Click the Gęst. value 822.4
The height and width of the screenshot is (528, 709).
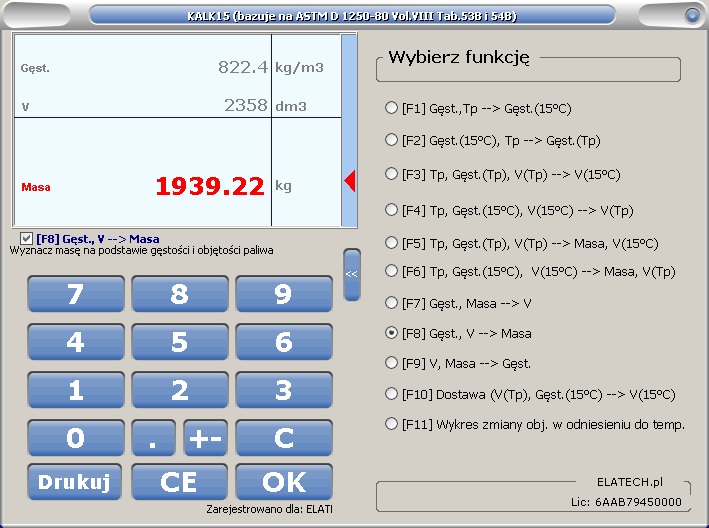243,67
